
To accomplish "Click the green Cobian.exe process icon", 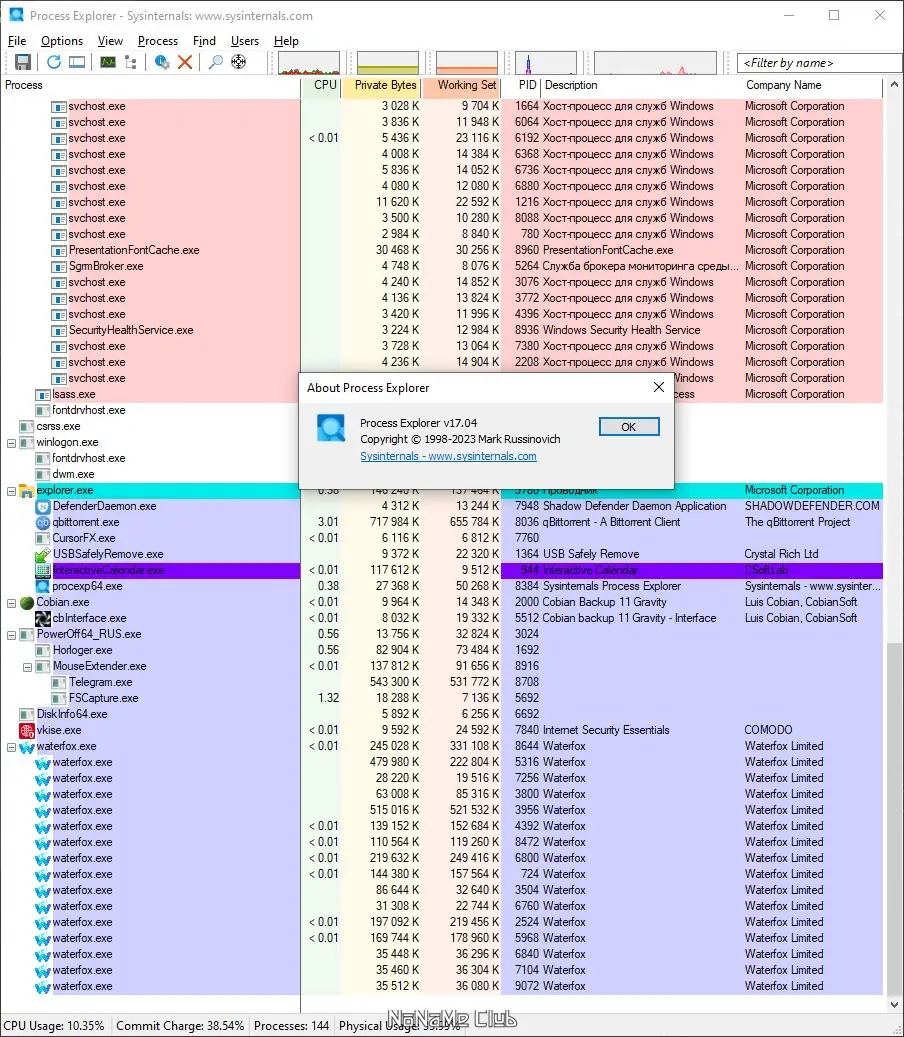I will 26,602.
